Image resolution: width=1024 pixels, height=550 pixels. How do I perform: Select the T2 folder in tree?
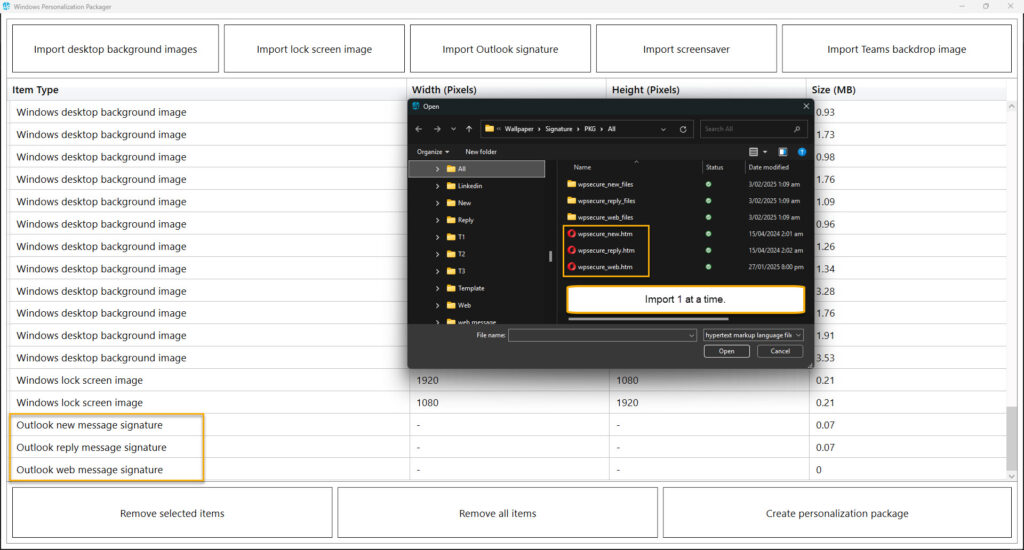[x=456, y=254]
